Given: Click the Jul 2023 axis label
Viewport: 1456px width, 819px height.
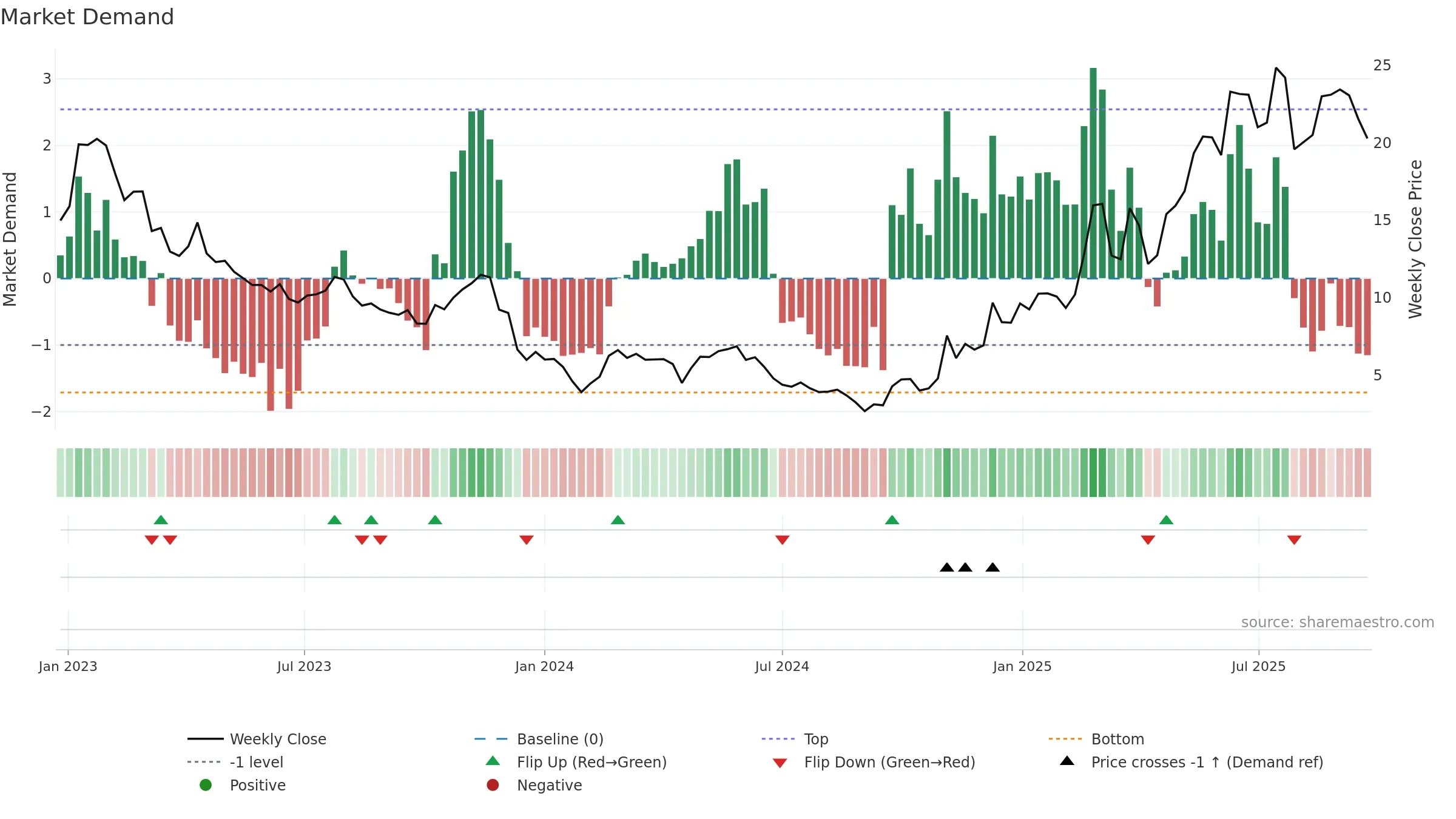Looking at the screenshot, I should pyautogui.click(x=305, y=666).
